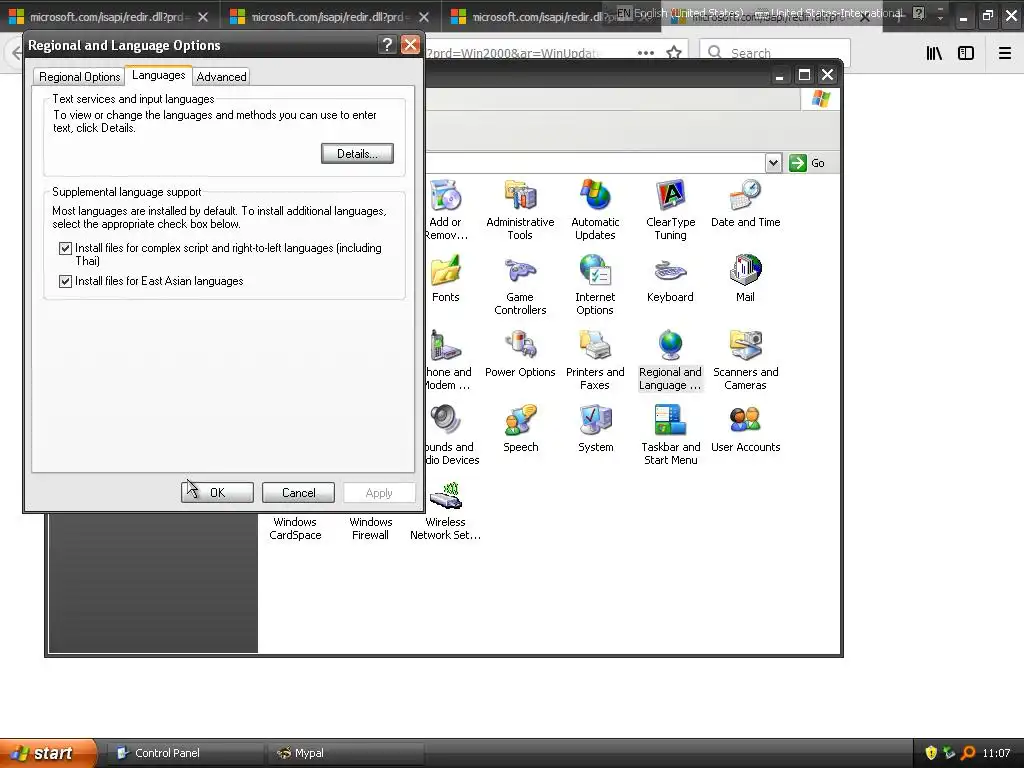This screenshot has height=768, width=1024.
Task: Click Windows CardSpace label
Action: click(295, 528)
